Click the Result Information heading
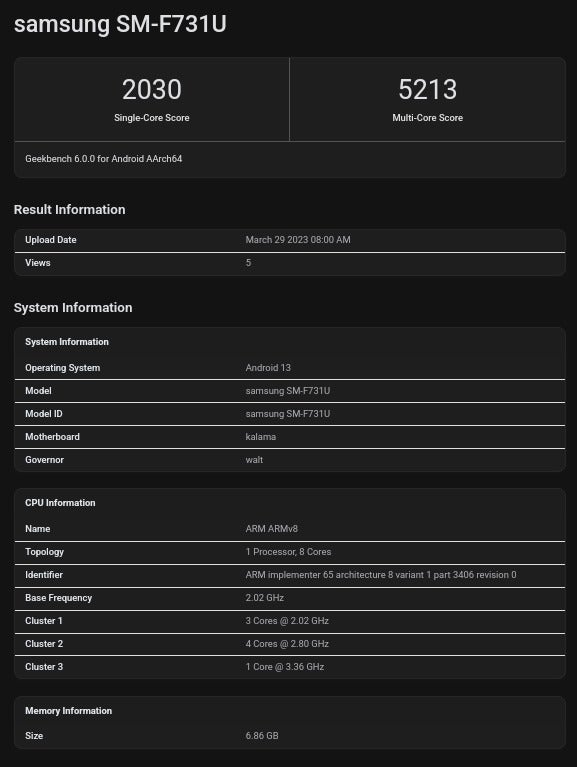The width and height of the screenshot is (577, 767). (x=69, y=209)
